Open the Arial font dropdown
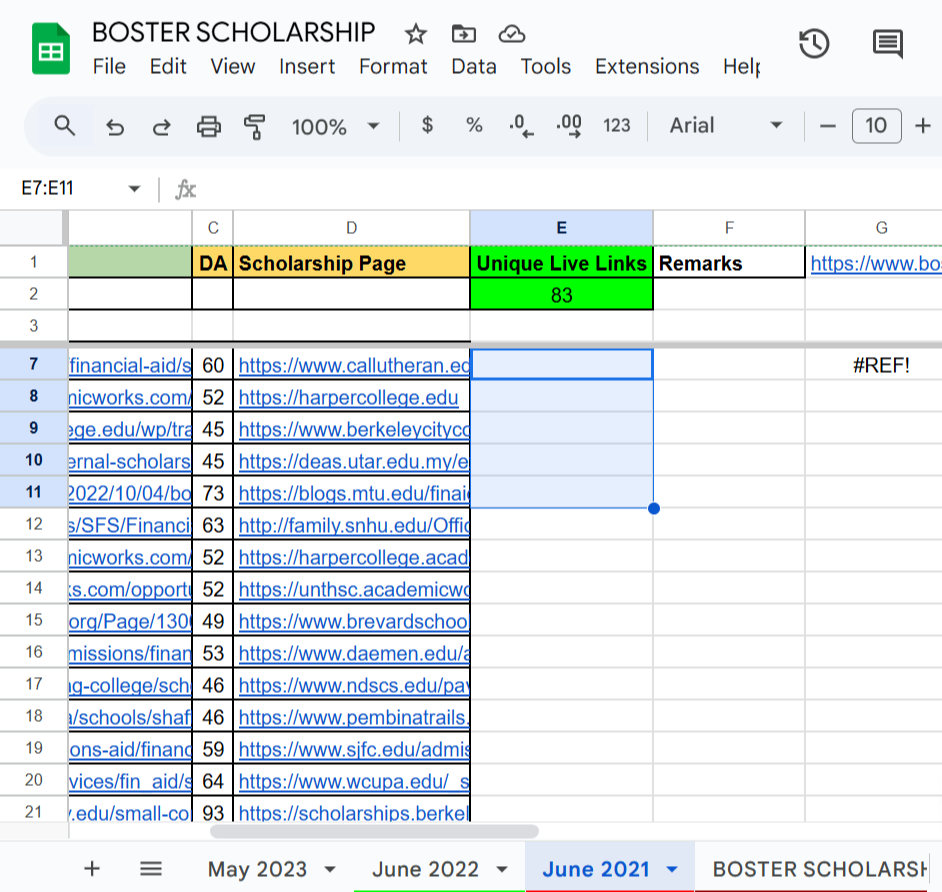Image resolution: width=942 pixels, height=892 pixels. point(725,126)
